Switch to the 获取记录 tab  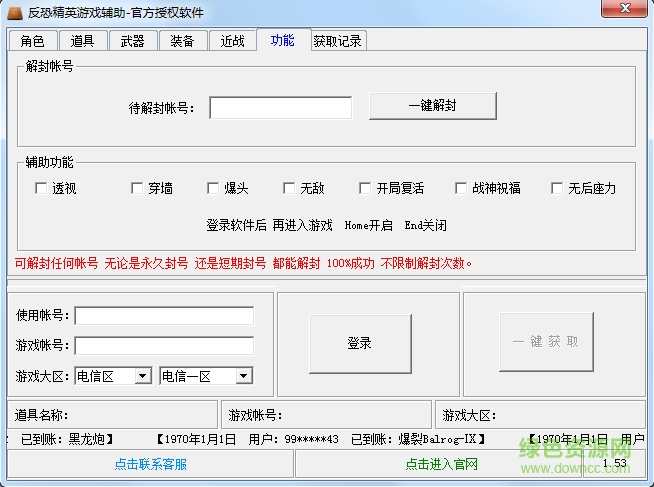(x=338, y=41)
